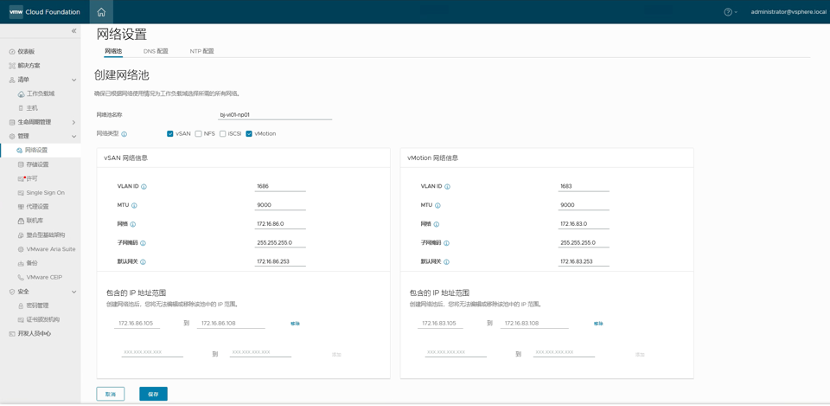Click blue link beside vMotion range 172.16.83.108
This screenshot has height=406, width=830.
[x=598, y=323]
